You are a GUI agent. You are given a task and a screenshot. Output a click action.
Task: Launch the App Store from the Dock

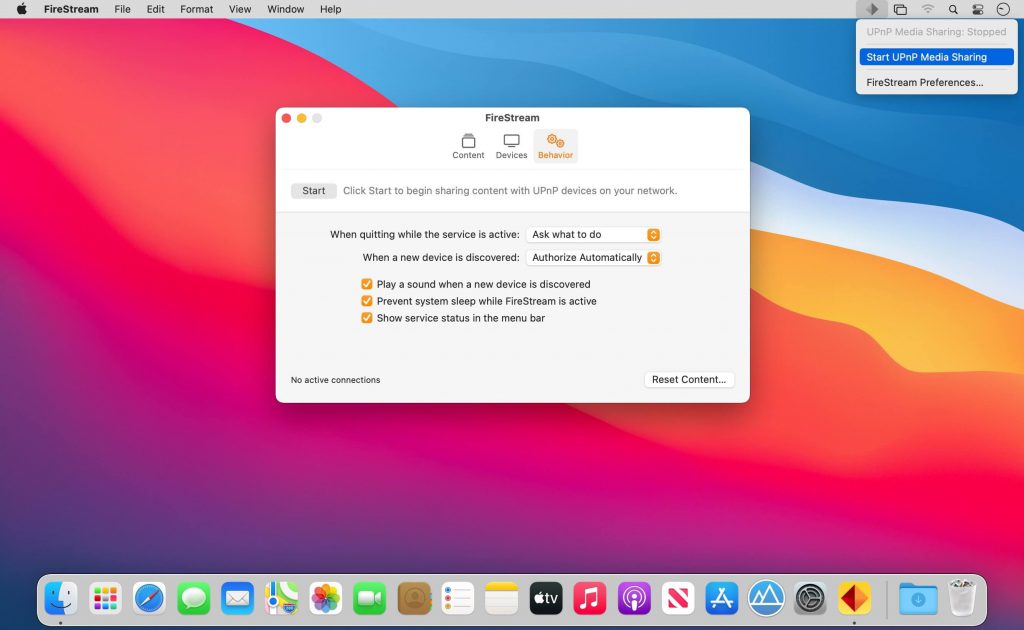(721, 597)
